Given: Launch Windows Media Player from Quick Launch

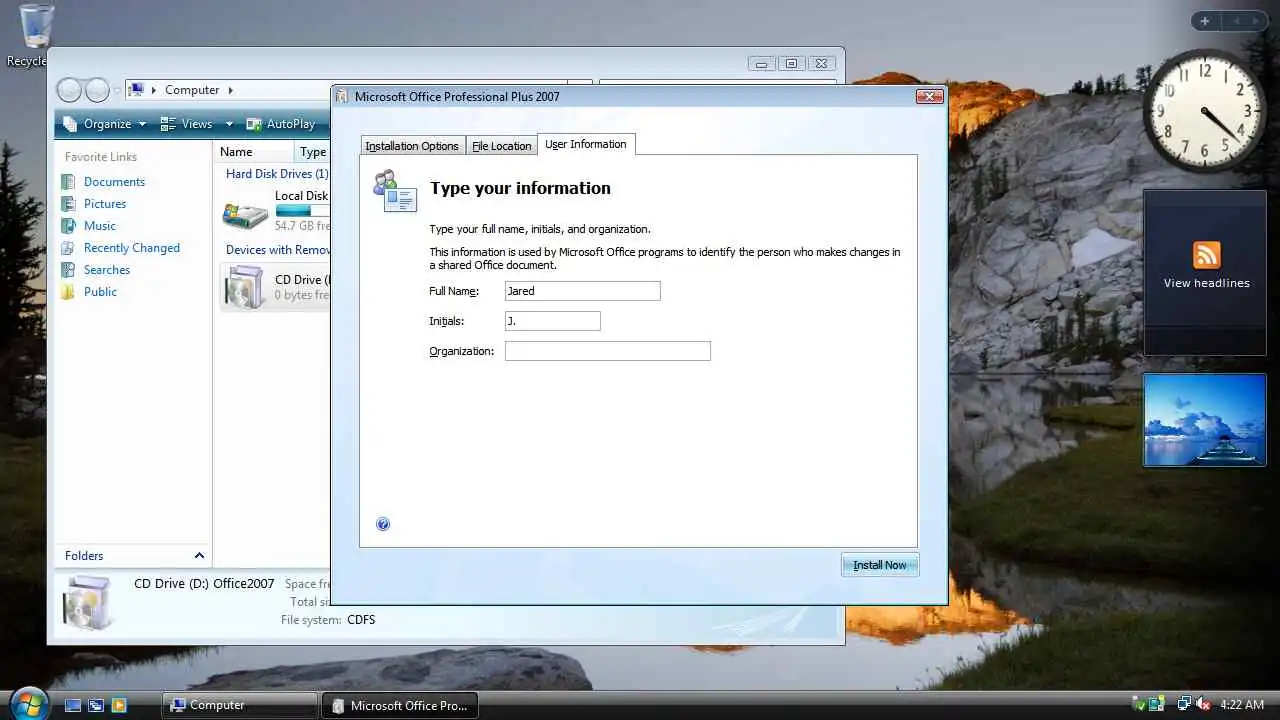Looking at the screenshot, I should [x=119, y=705].
